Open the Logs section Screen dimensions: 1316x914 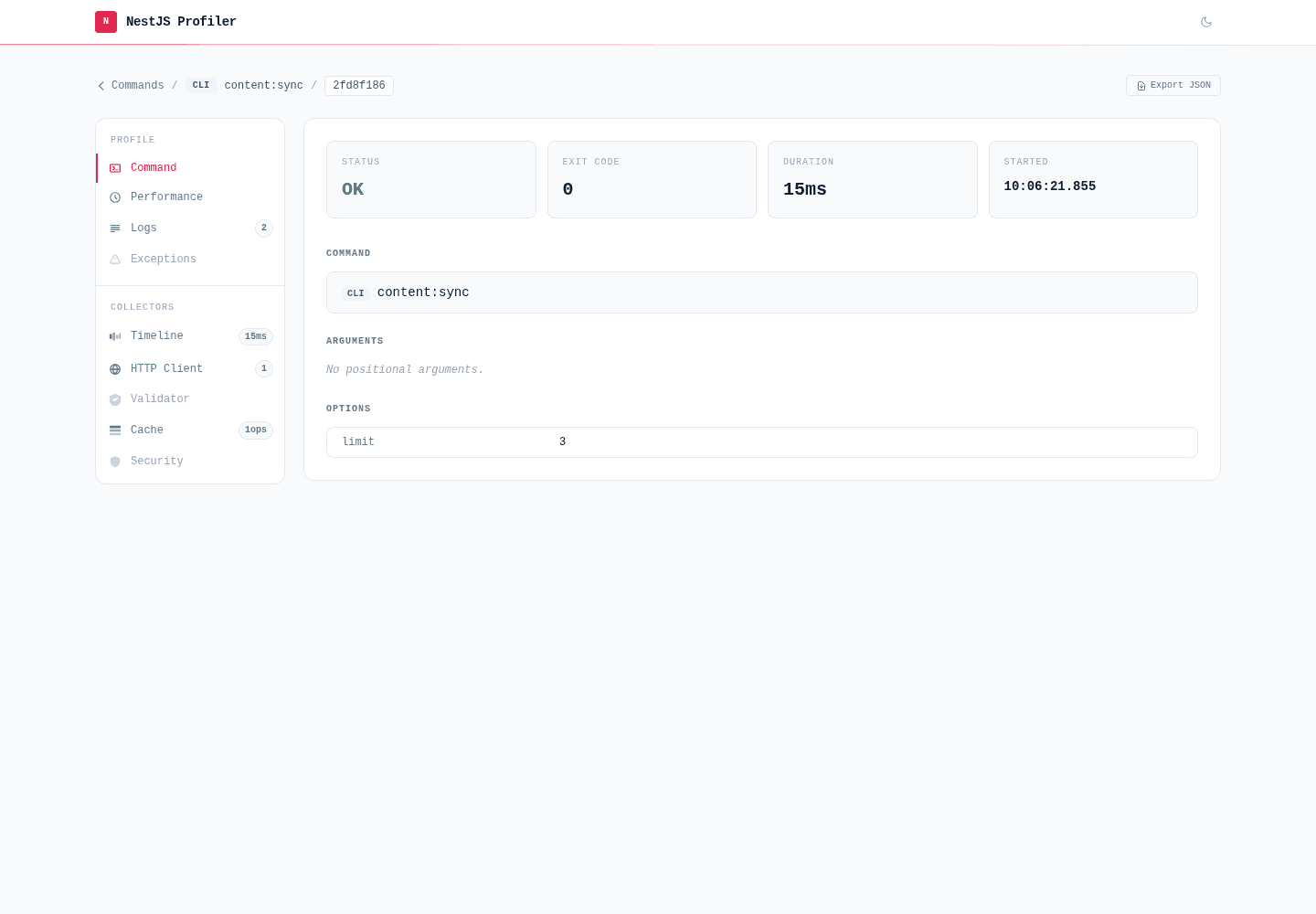(190, 228)
